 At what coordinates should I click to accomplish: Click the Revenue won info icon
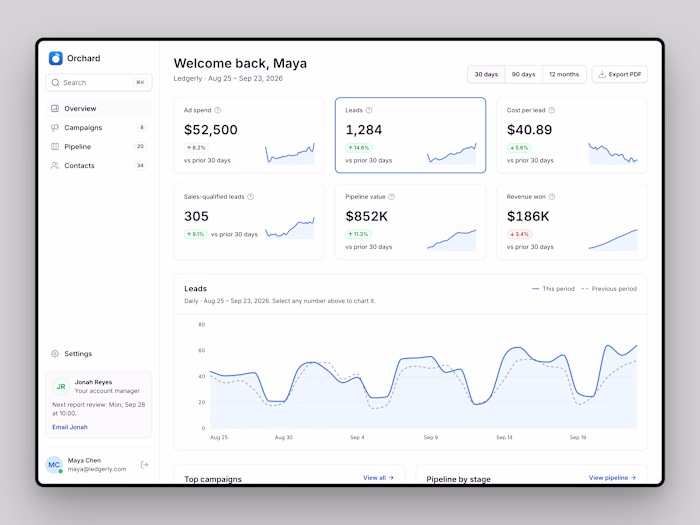(x=552, y=197)
